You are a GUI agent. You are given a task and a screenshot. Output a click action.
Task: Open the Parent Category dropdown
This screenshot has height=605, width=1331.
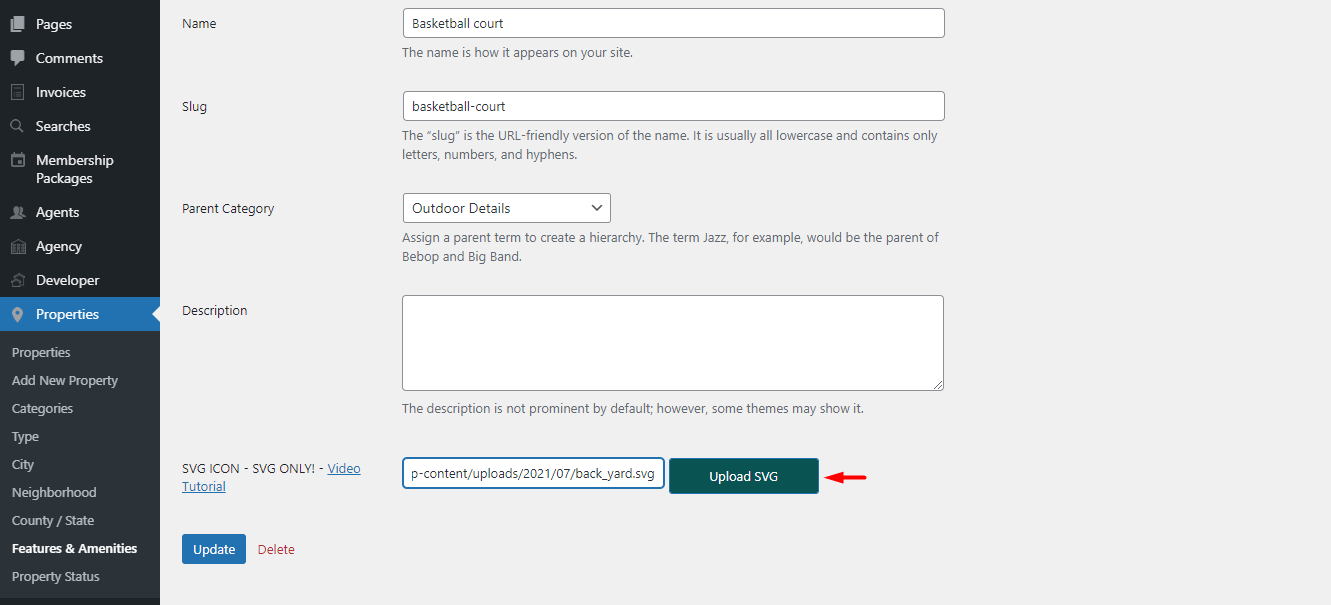[x=506, y=208]
